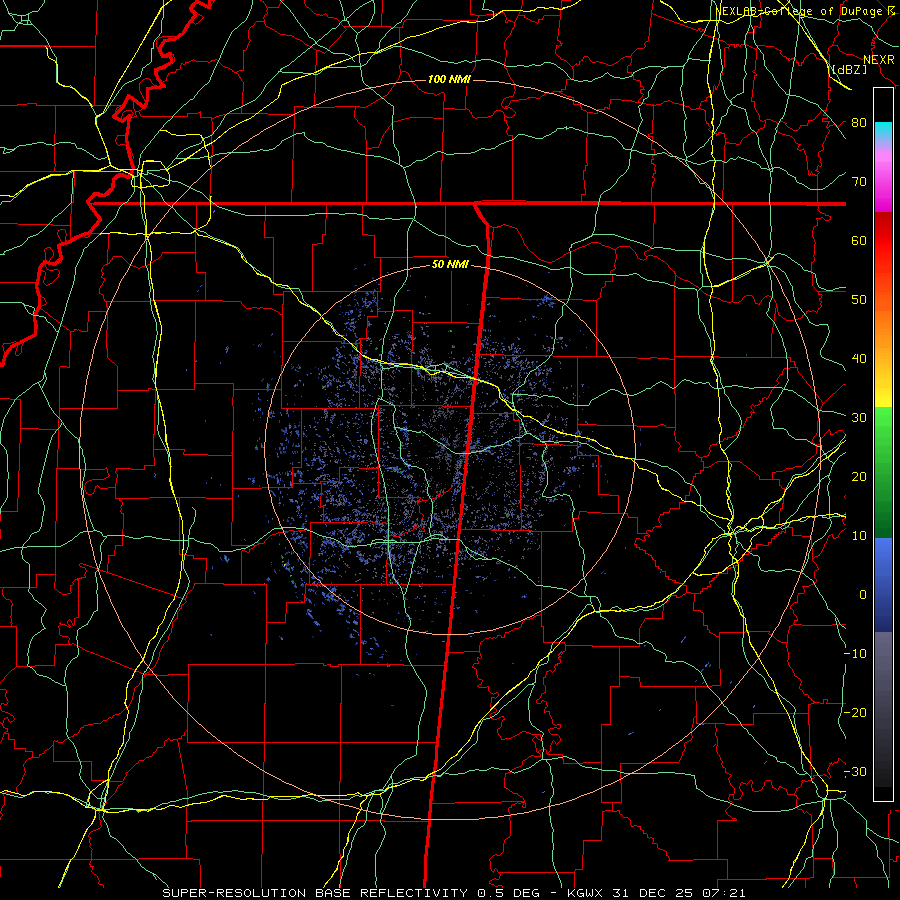
Task: Click the 30 value on the dBZ scale
Action: pos(859,417)
